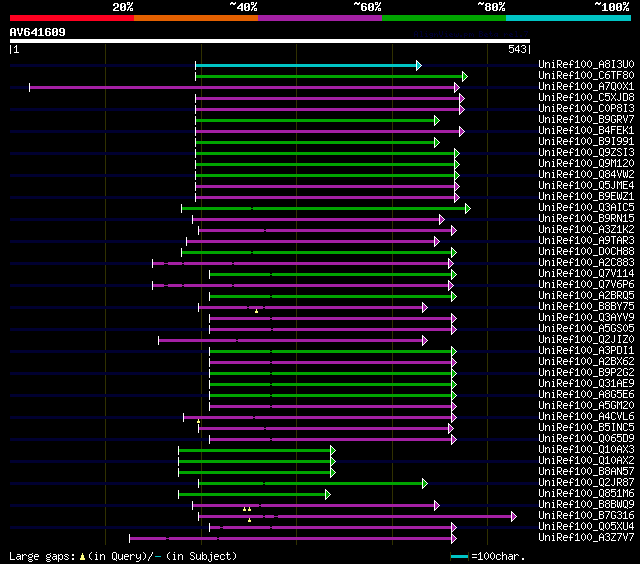Open the UniRef100_D0CH88 entry
The width and height of the screenshot is (640, 564).
click(x=586, y=252)
